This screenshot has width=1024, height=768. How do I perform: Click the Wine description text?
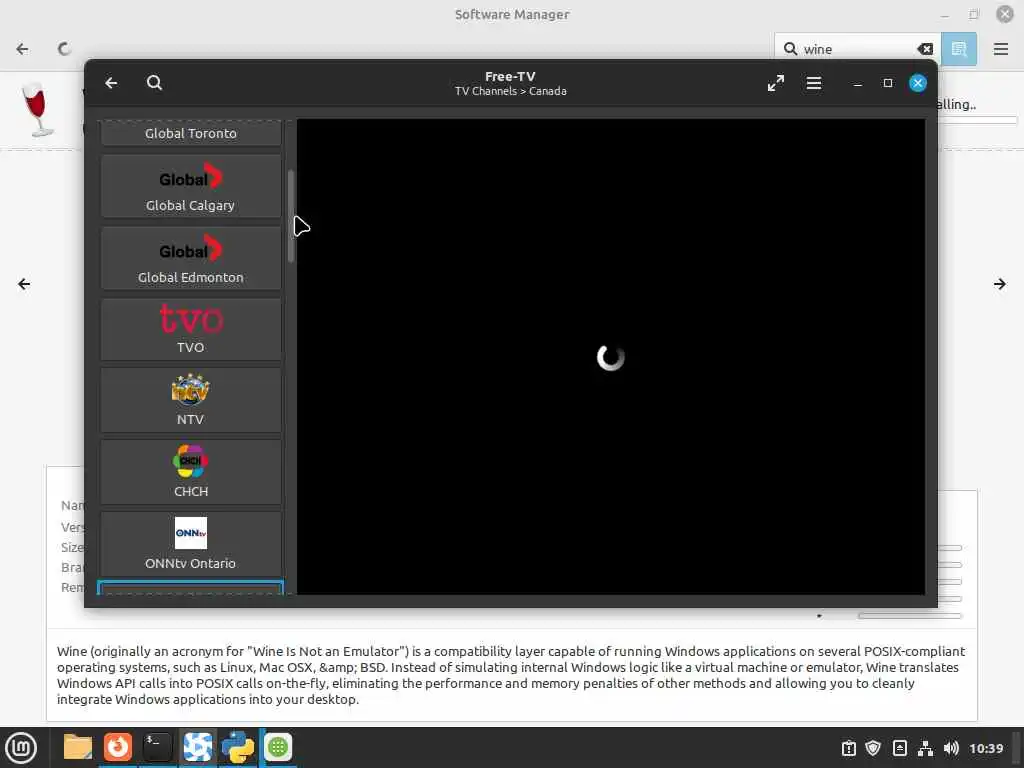coord(511,675)
